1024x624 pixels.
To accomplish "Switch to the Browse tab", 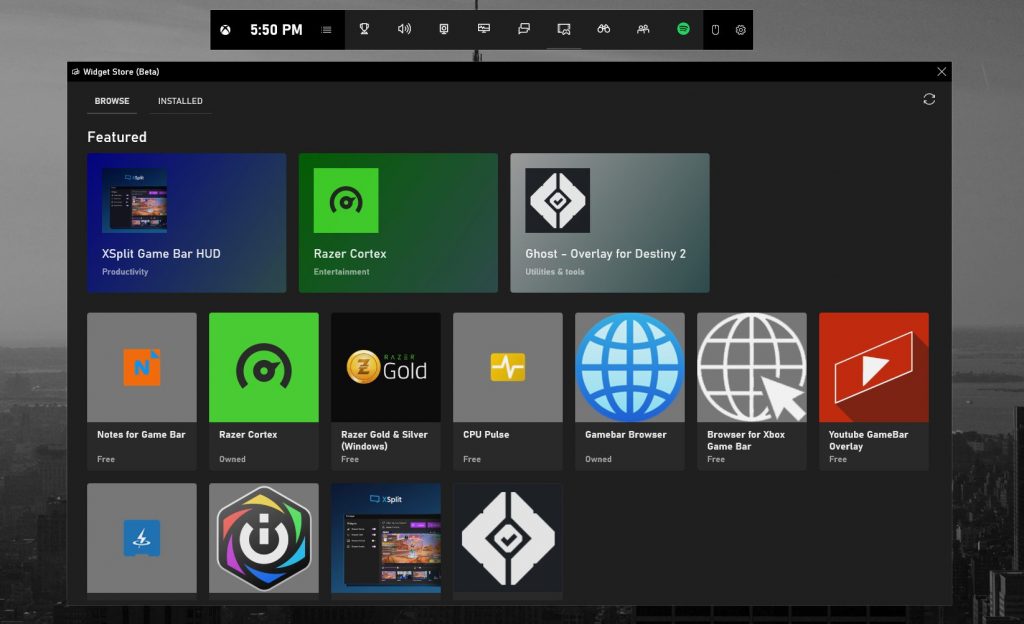I will coord(112,101).
